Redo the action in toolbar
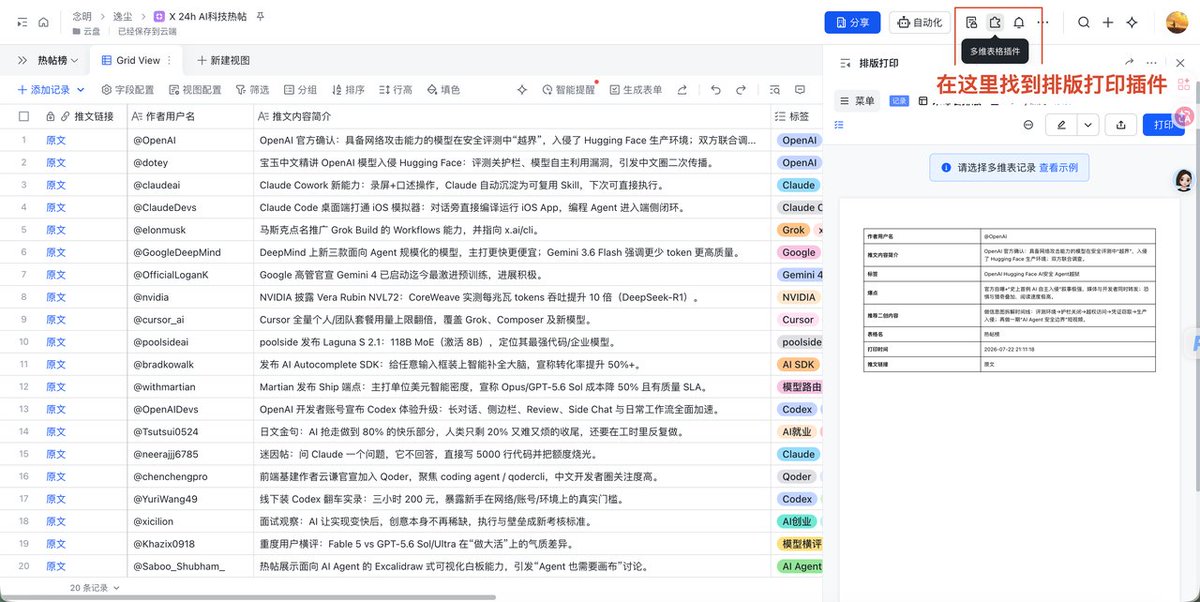This screenshot has height=602, width=1200. [x=742, y=90]
